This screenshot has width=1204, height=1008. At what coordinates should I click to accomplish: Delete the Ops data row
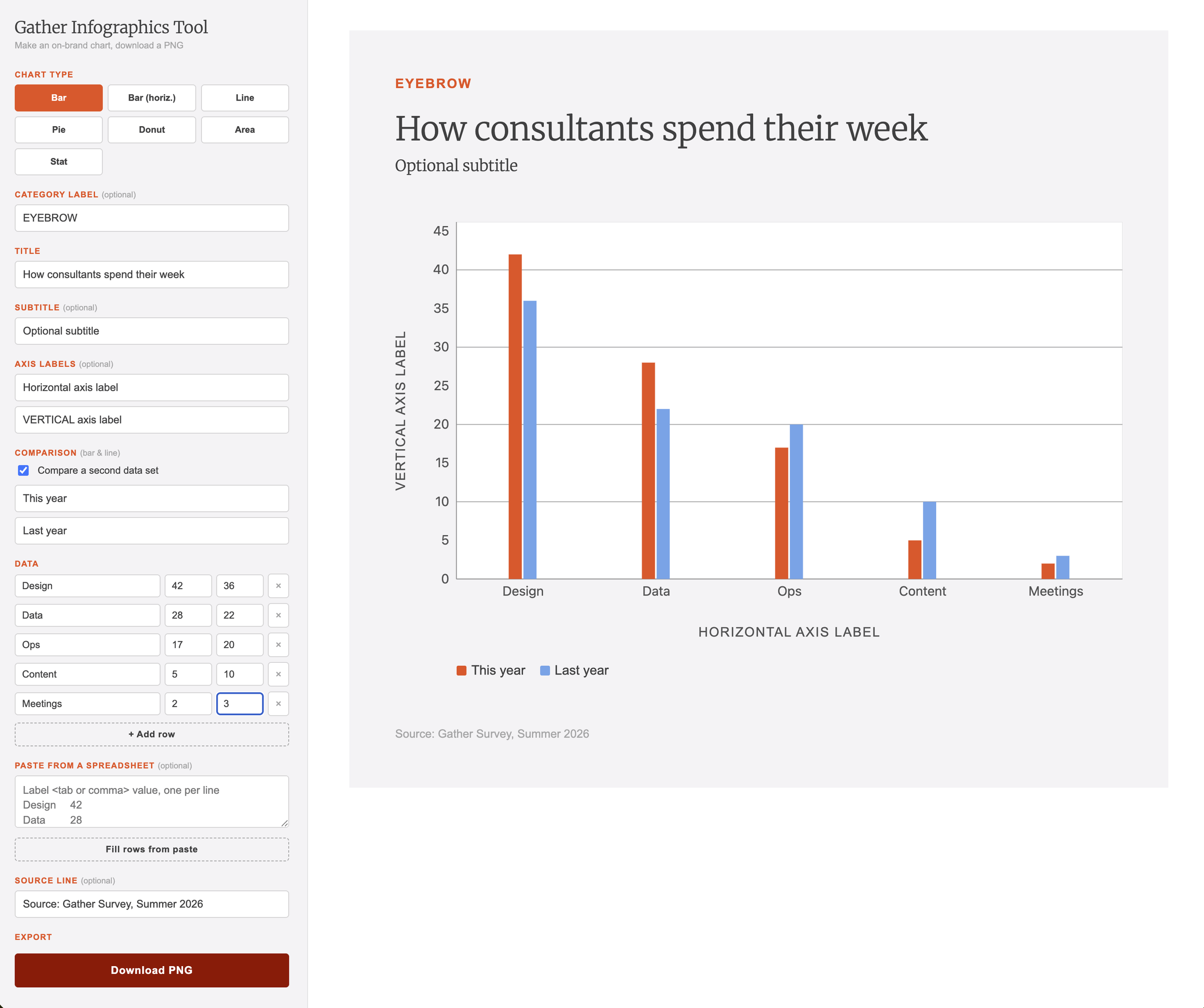click(x=278, y=645)
